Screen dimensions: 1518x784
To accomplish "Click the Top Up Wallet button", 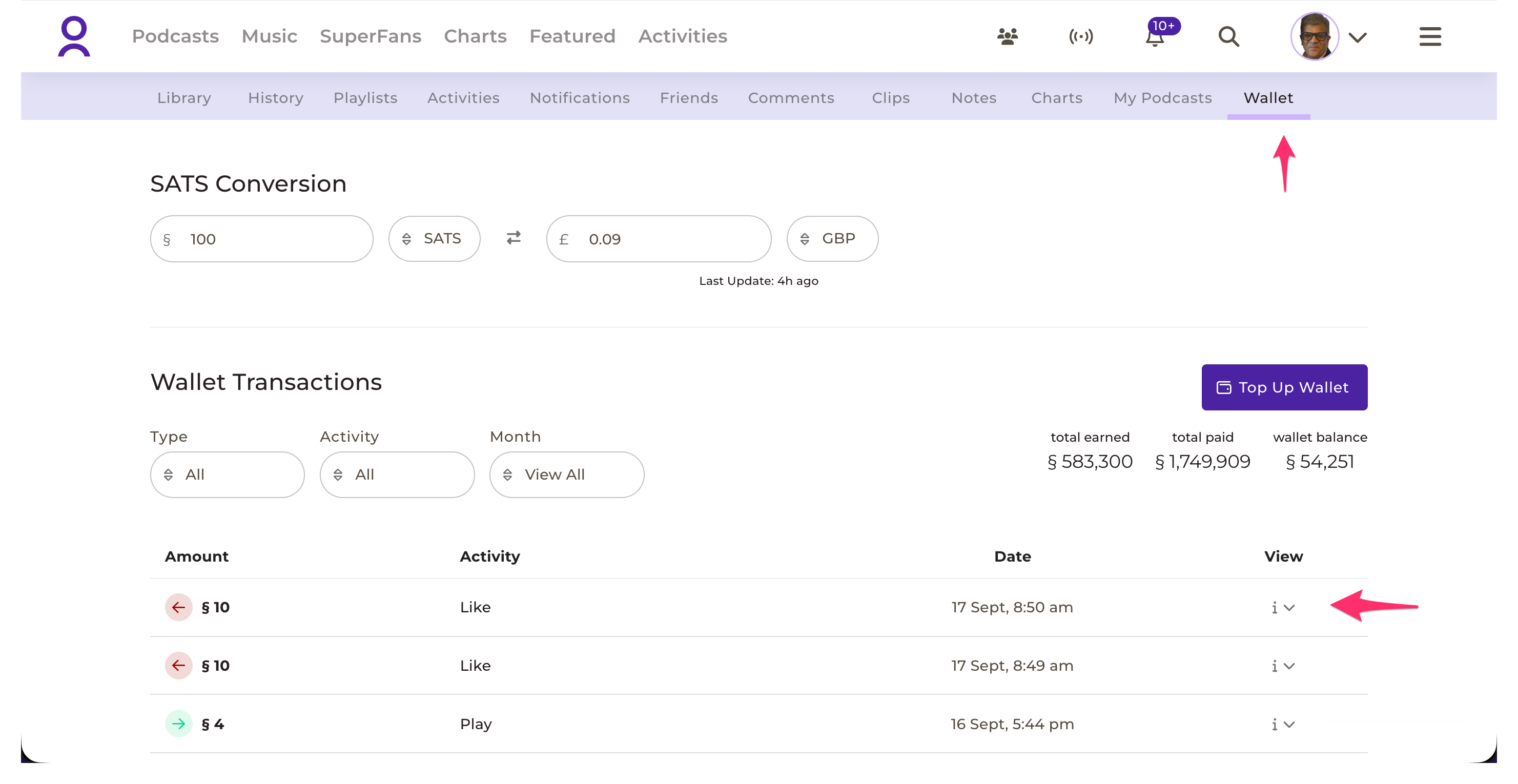I will [1284, 387].
